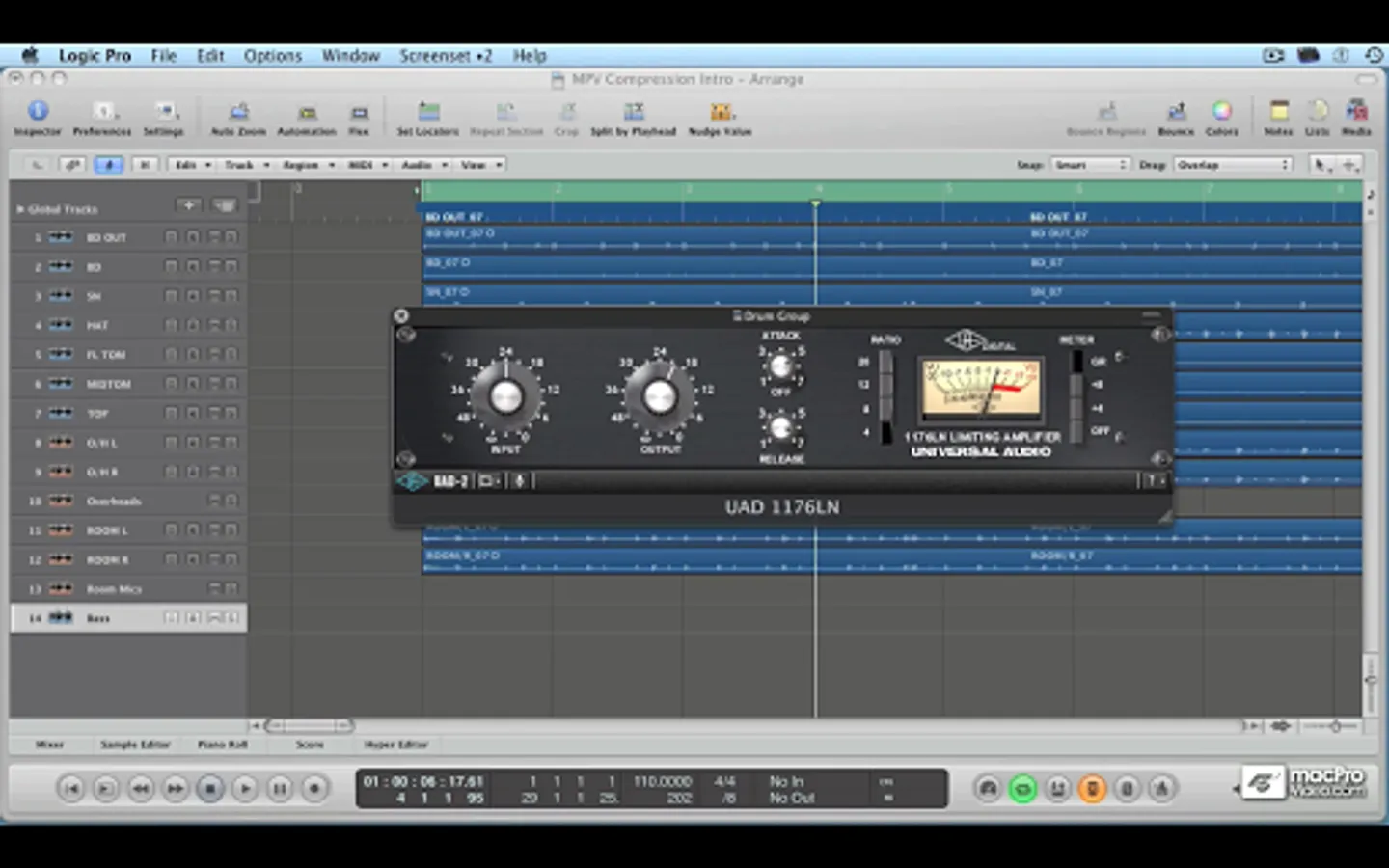Open the Mixer tab at bottom

(x=49, y=745)
